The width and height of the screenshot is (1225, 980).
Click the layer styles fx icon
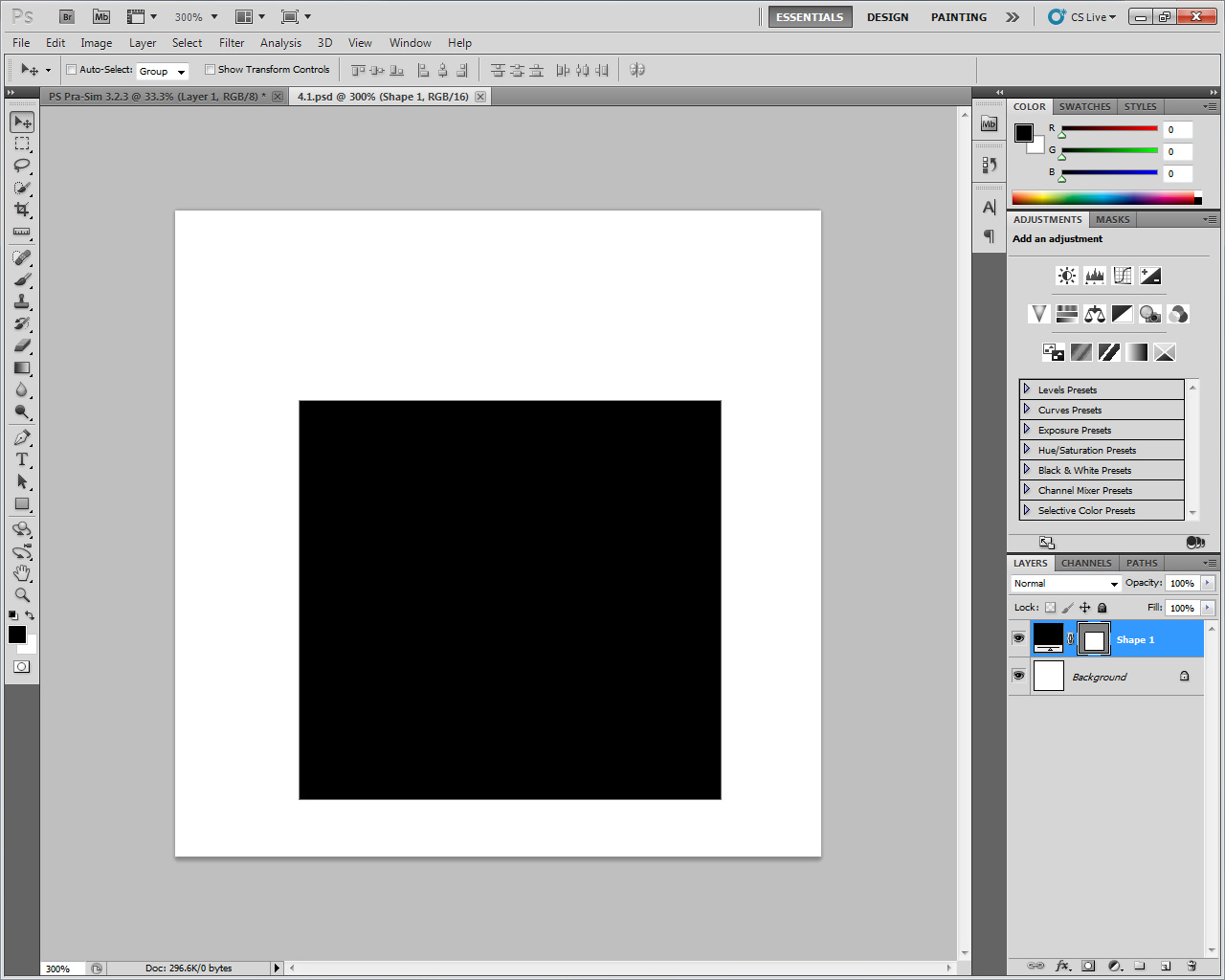[x=1062, y=966]
